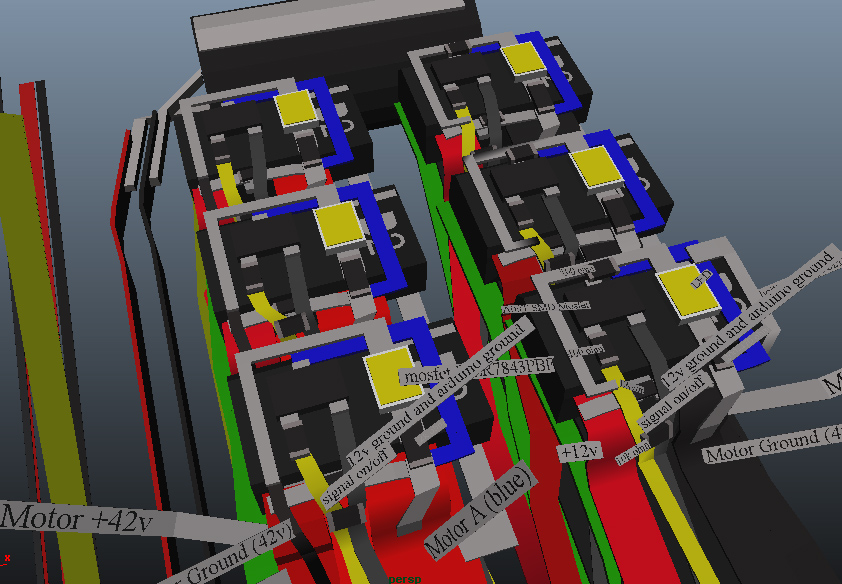Select the 'persp' camera label at the bottom
The image size is (842, 584).
point(400,578)
